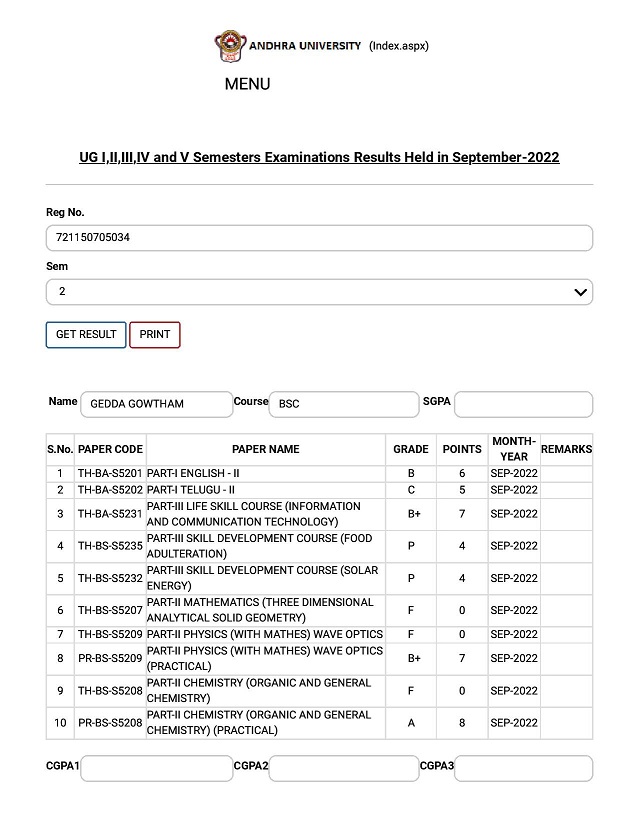
Task: Expand the Sem dropdown showing 2
Action: (319, 292)
